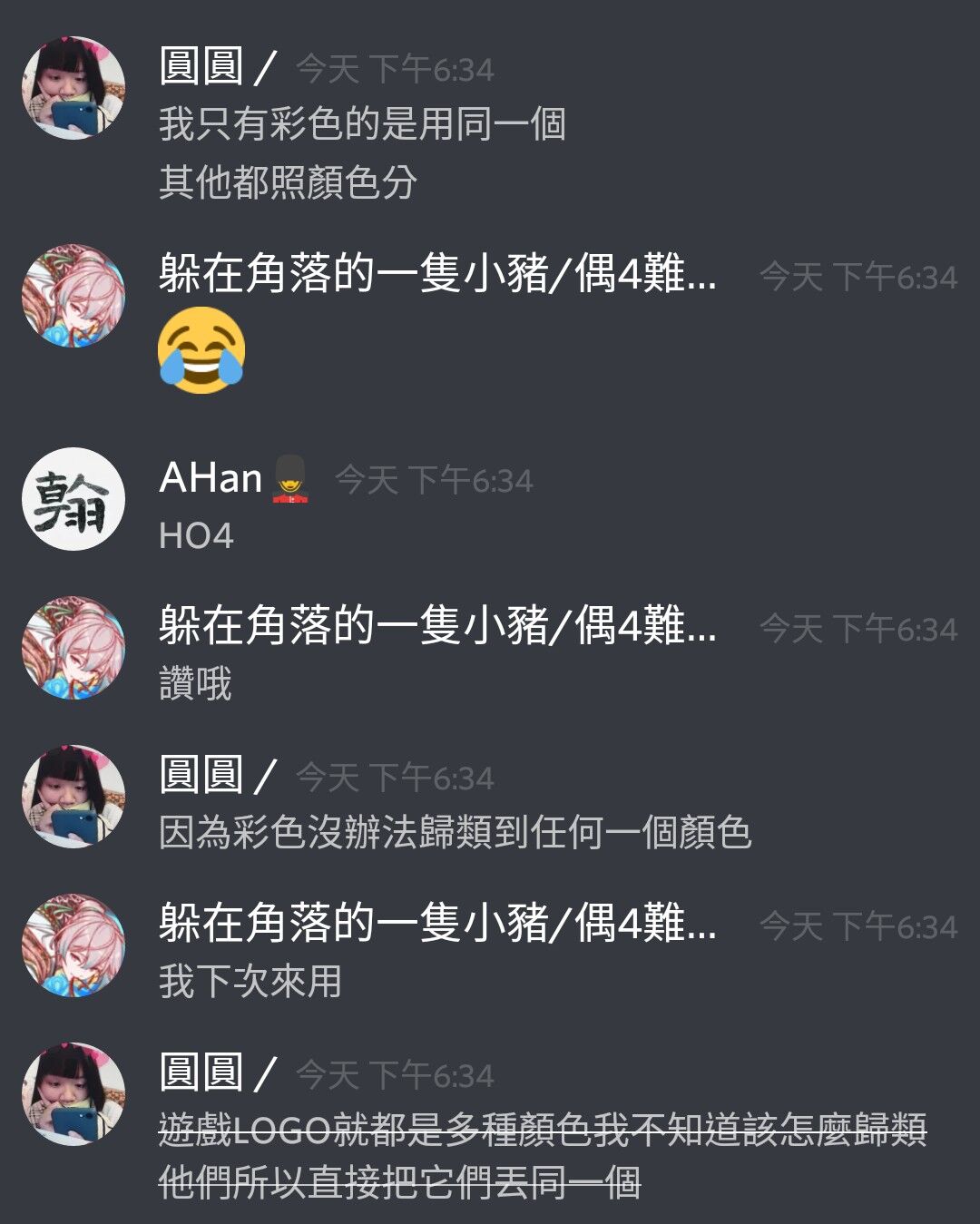
Task: Open AHan's white calligraphy avatar
Action: pyautogui.click(x=73, y=499)
